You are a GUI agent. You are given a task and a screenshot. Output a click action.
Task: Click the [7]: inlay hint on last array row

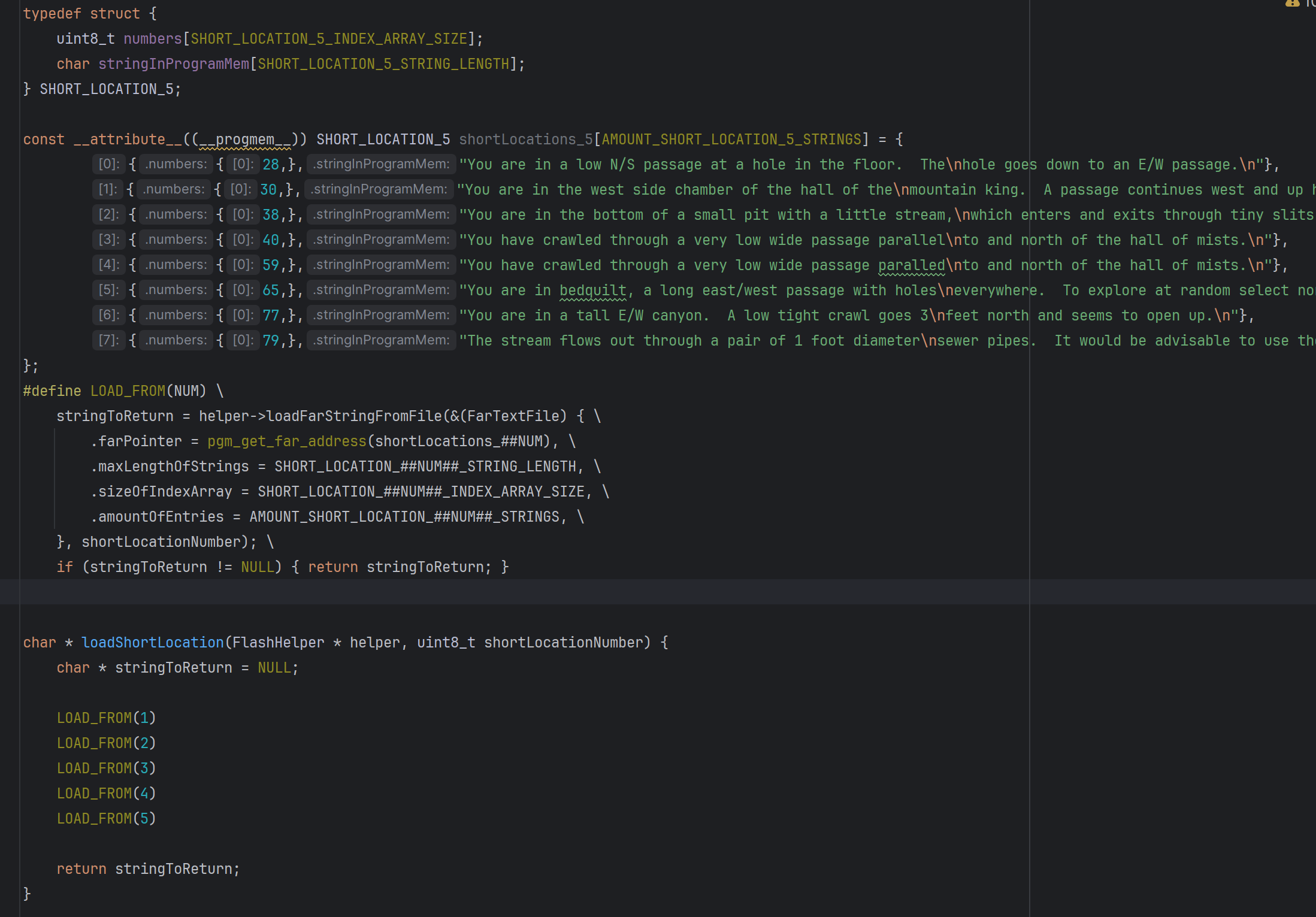(108, 340)
